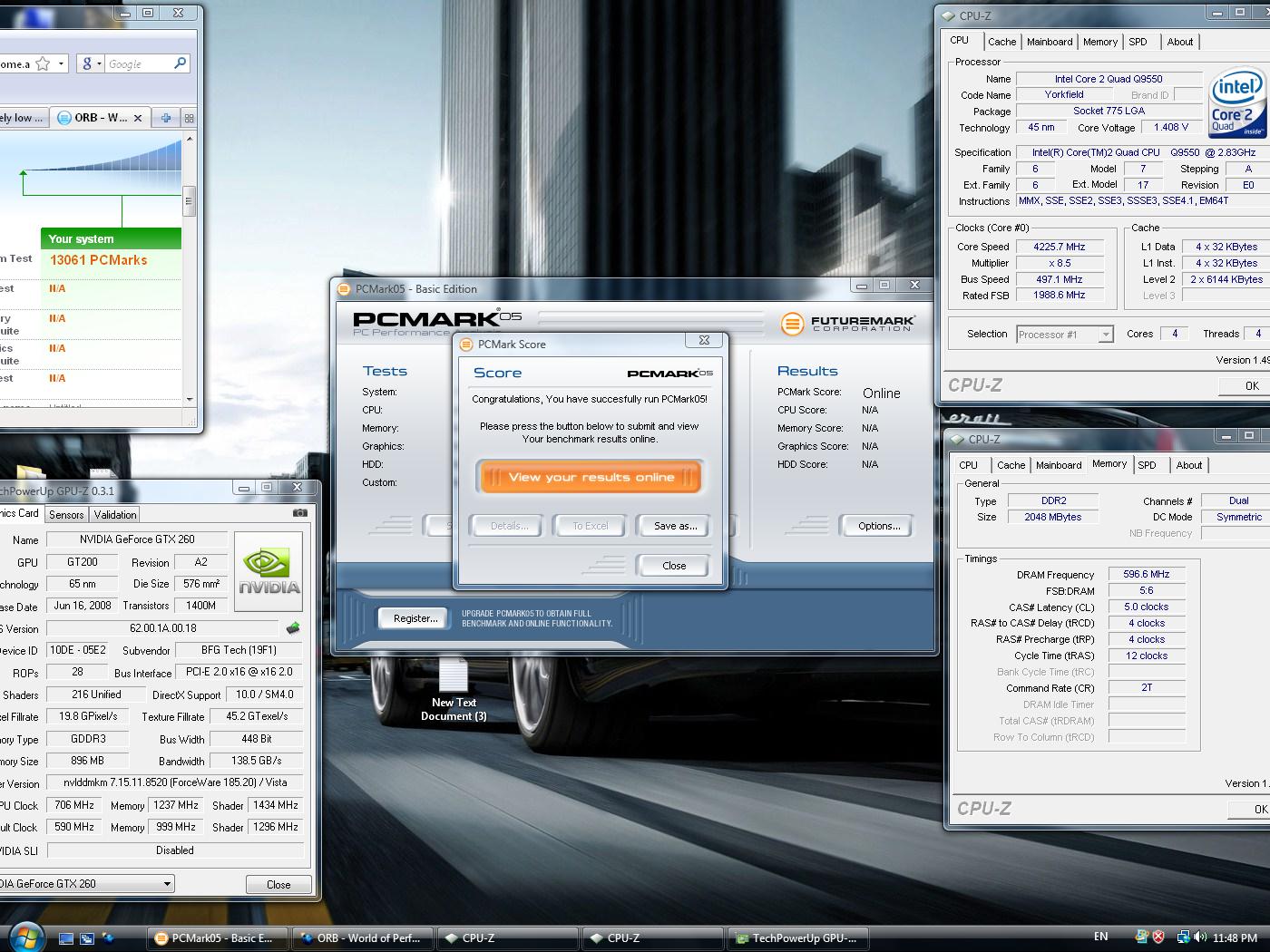Switch to GPU-Z Sensors tab
This screenshot has width=1270, height=952.
coord(66,514)
